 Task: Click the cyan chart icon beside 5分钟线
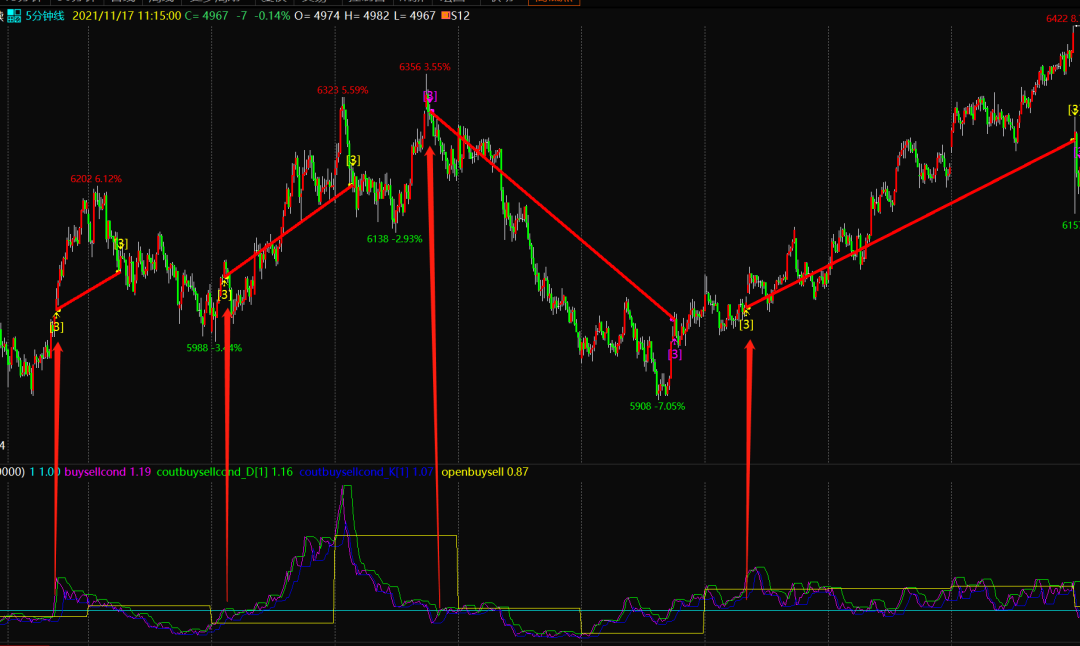coord(14,16)
